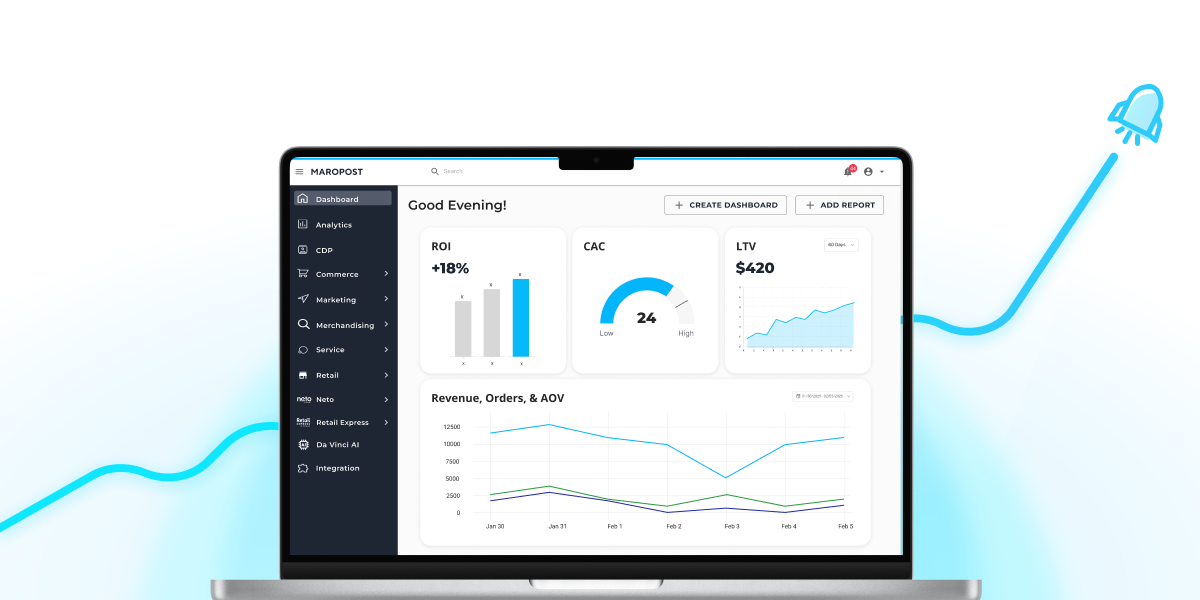Click the Create Dashboard button

725,205
